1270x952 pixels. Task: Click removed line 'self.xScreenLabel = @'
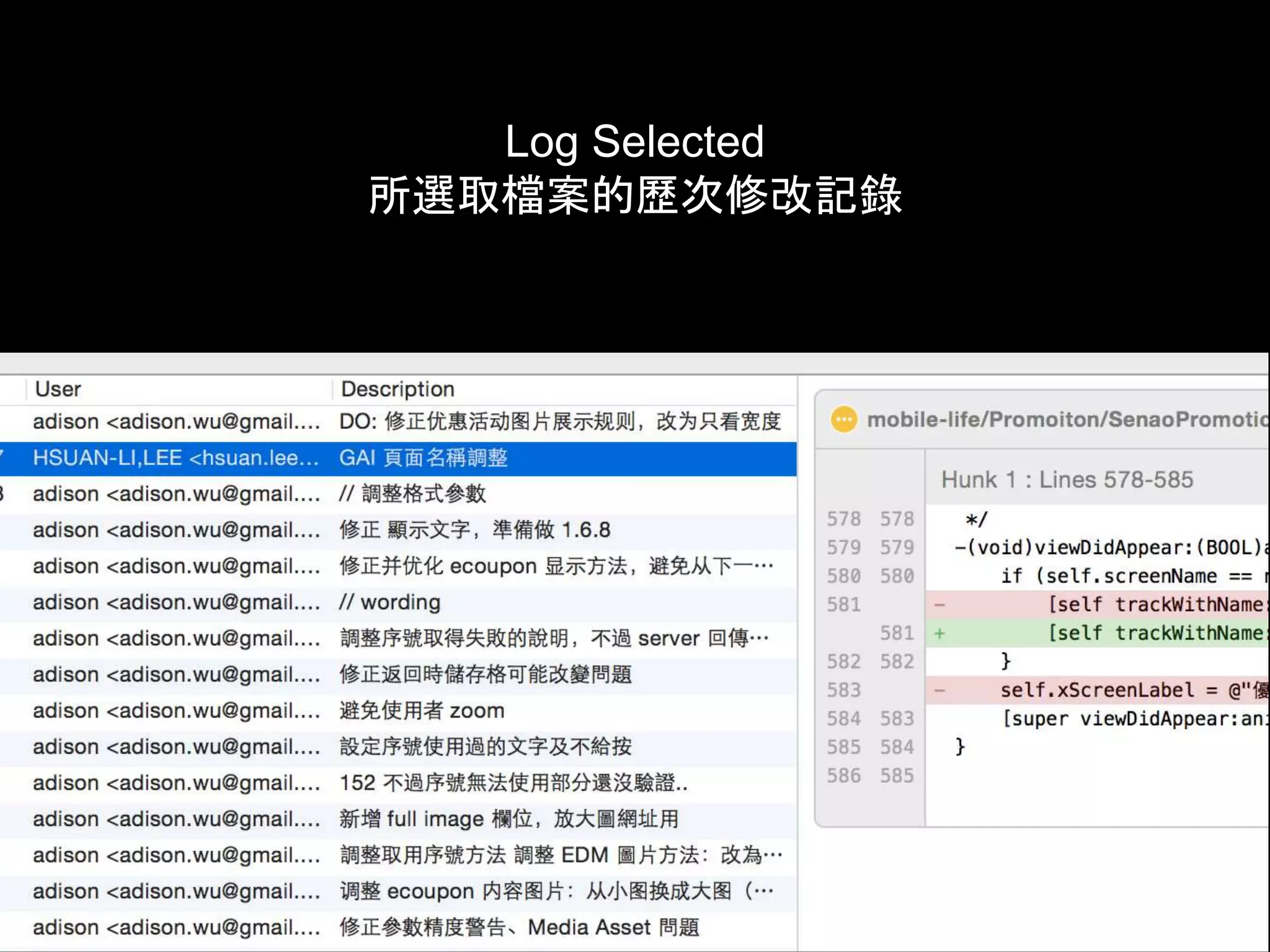[x=1098, y=690]
